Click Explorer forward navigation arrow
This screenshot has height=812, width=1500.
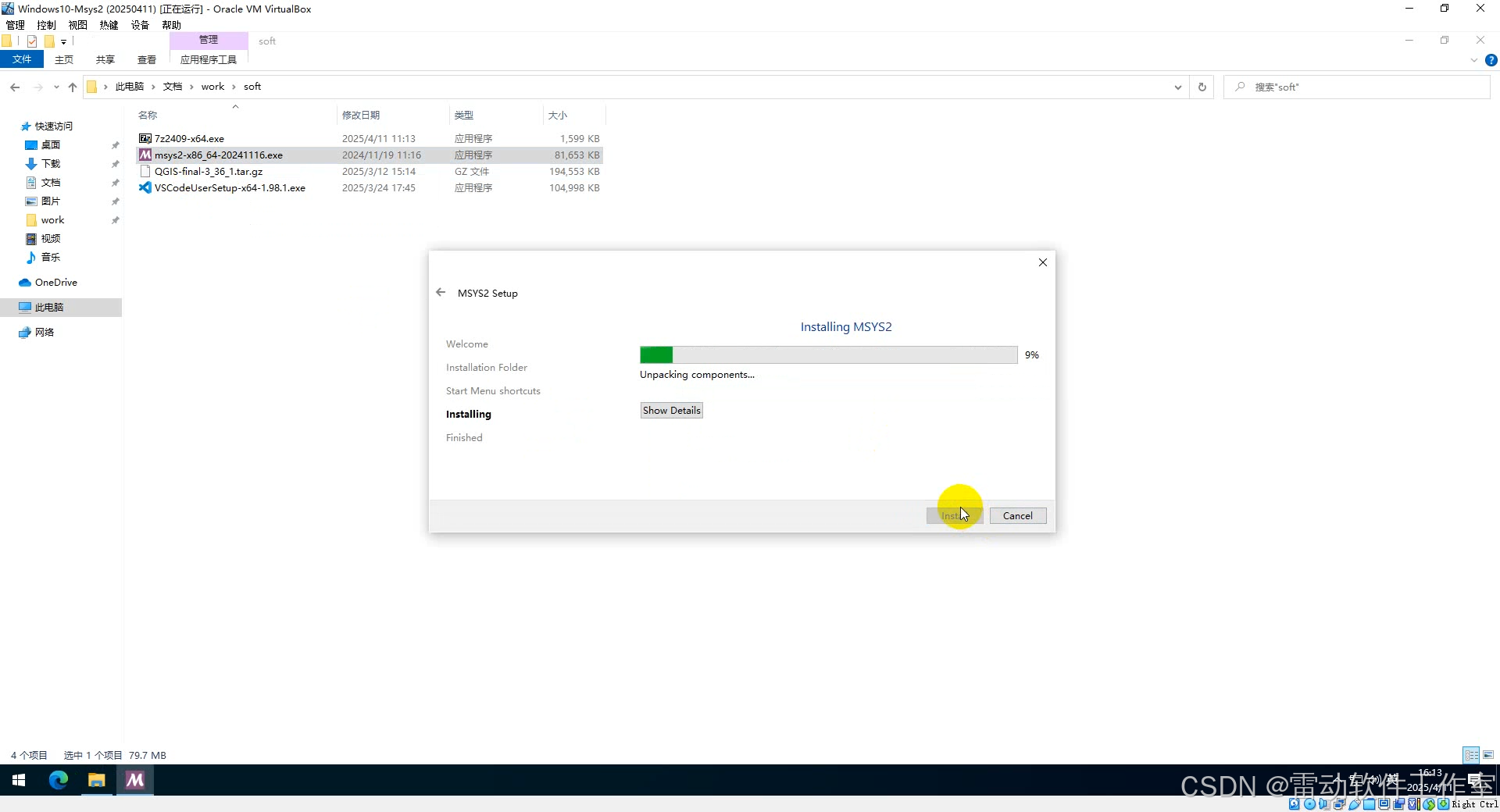(x=37, y=87)
